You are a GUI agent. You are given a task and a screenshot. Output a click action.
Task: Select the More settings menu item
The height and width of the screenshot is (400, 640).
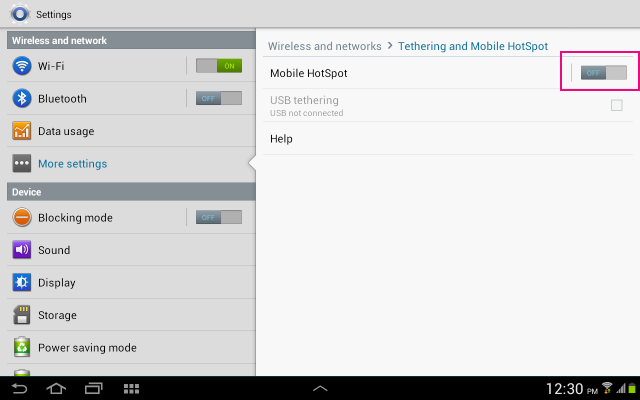tap(131, 164)
